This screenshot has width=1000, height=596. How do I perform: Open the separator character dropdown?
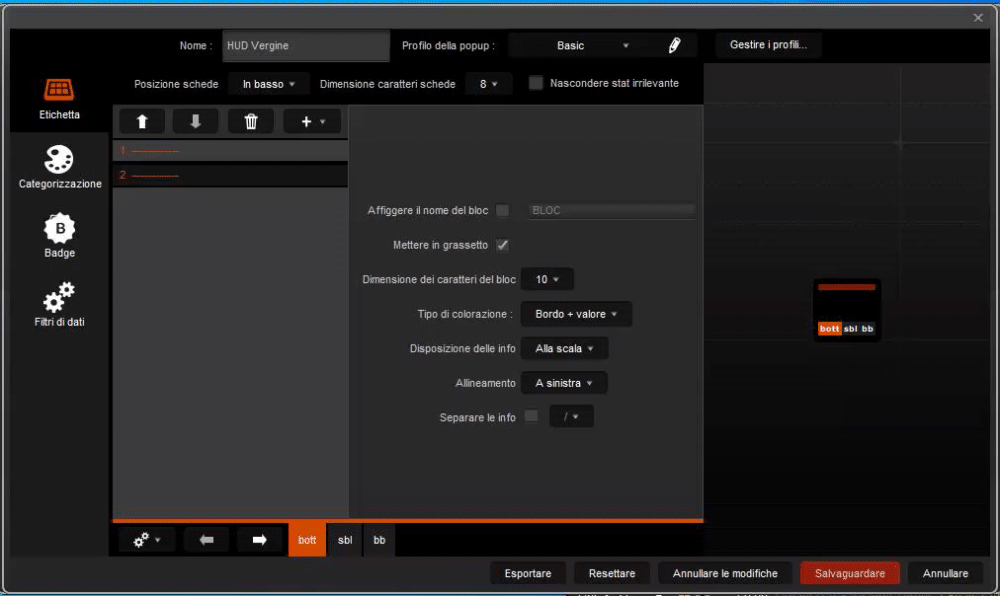coord(571,416)
